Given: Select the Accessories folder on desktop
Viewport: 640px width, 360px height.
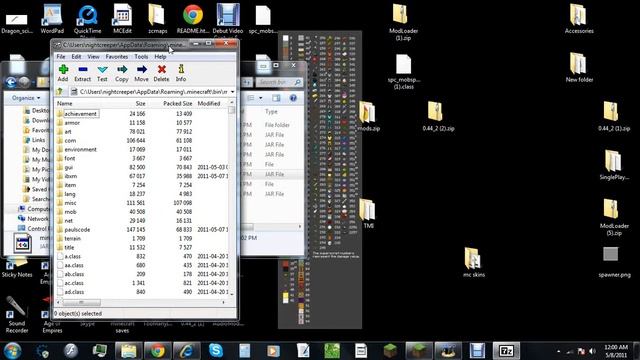Looking at the screenshot, I should 579,19.
